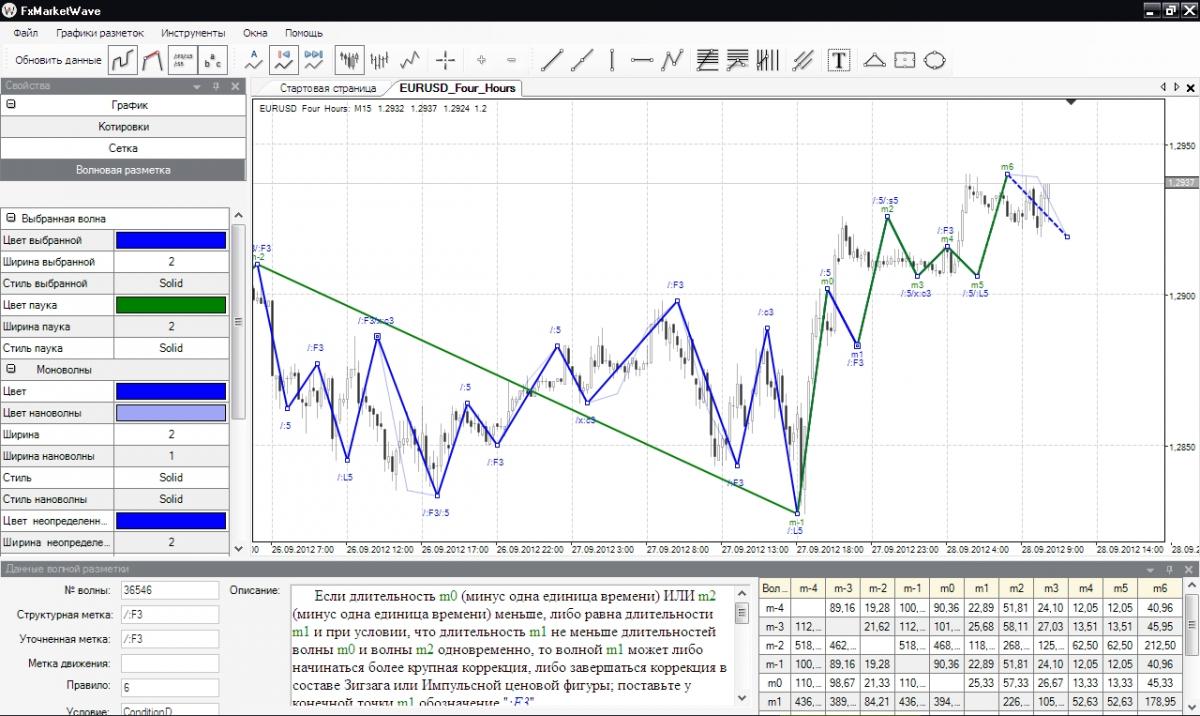Click the green 'Цвет паука' color swatch
This screenshot has width=1200, height=716.
[170, 305]
